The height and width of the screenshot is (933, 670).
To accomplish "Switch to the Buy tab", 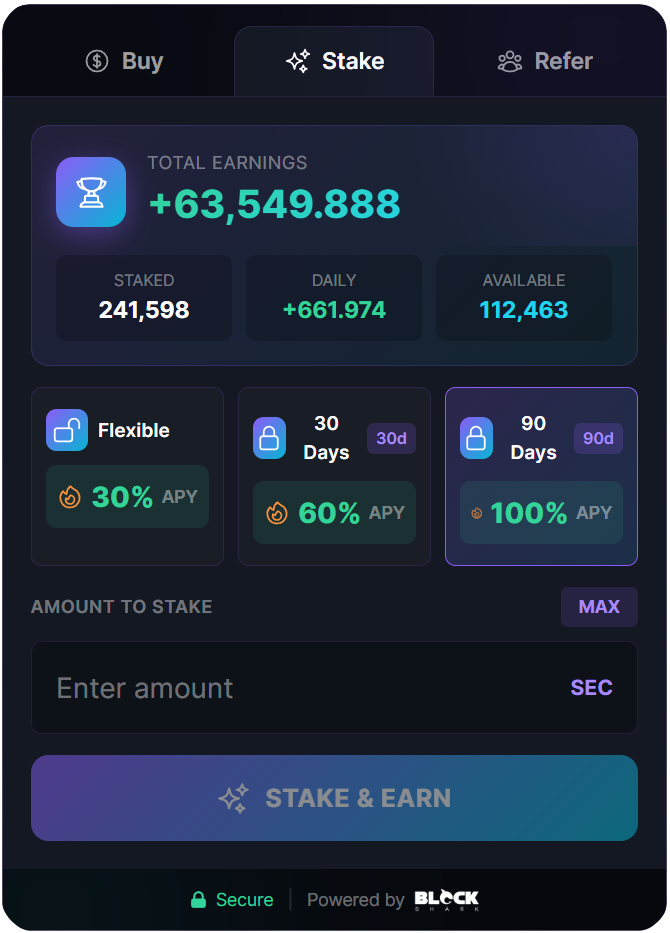I will coord(125,61).
